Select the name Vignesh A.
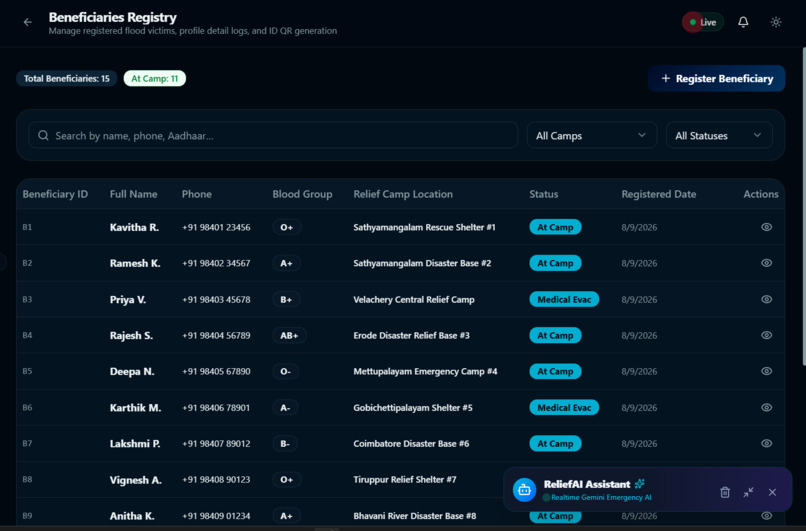806x531 pixels. coord(136,480)
